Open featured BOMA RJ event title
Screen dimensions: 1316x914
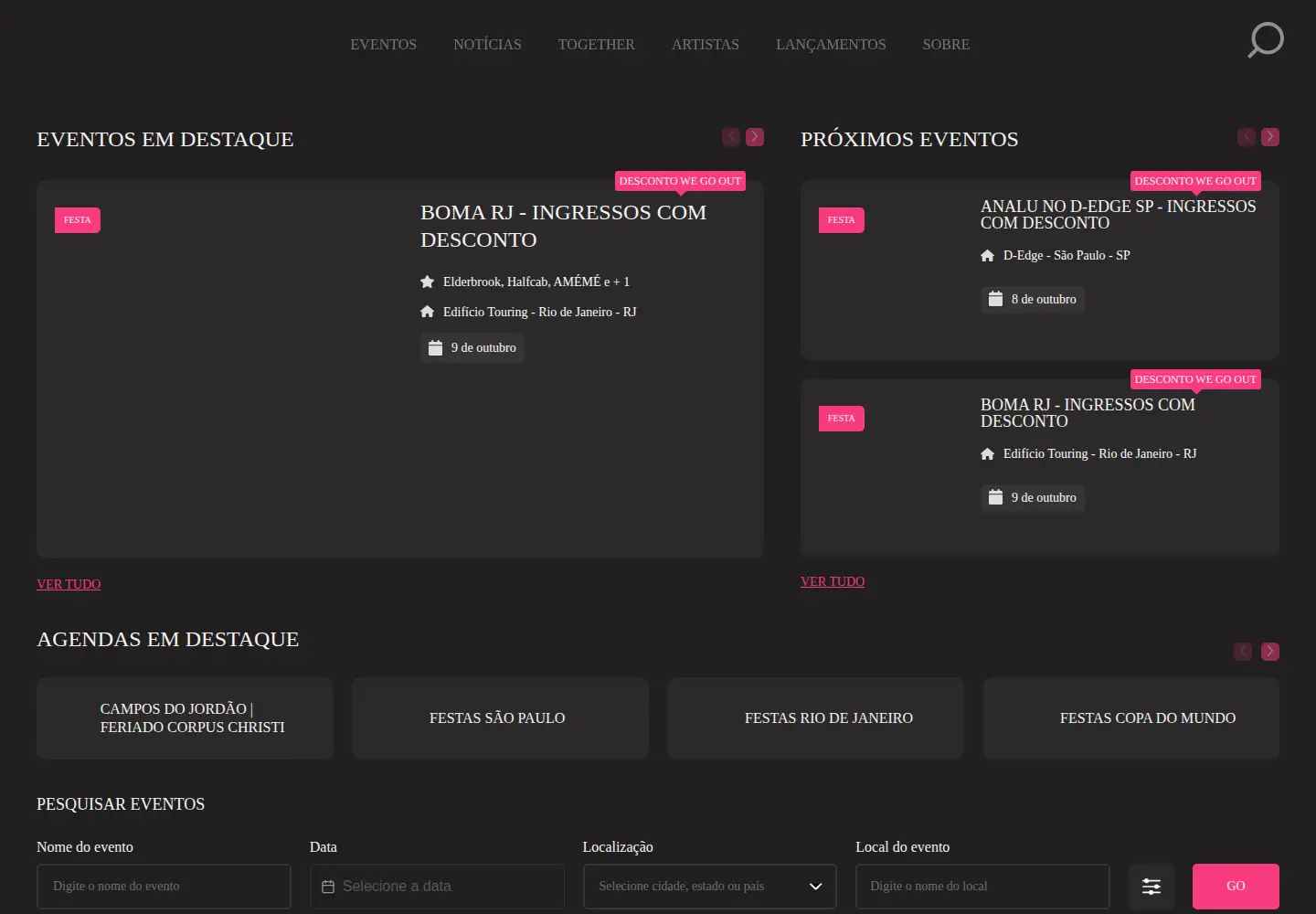click(x=563, y=226)
